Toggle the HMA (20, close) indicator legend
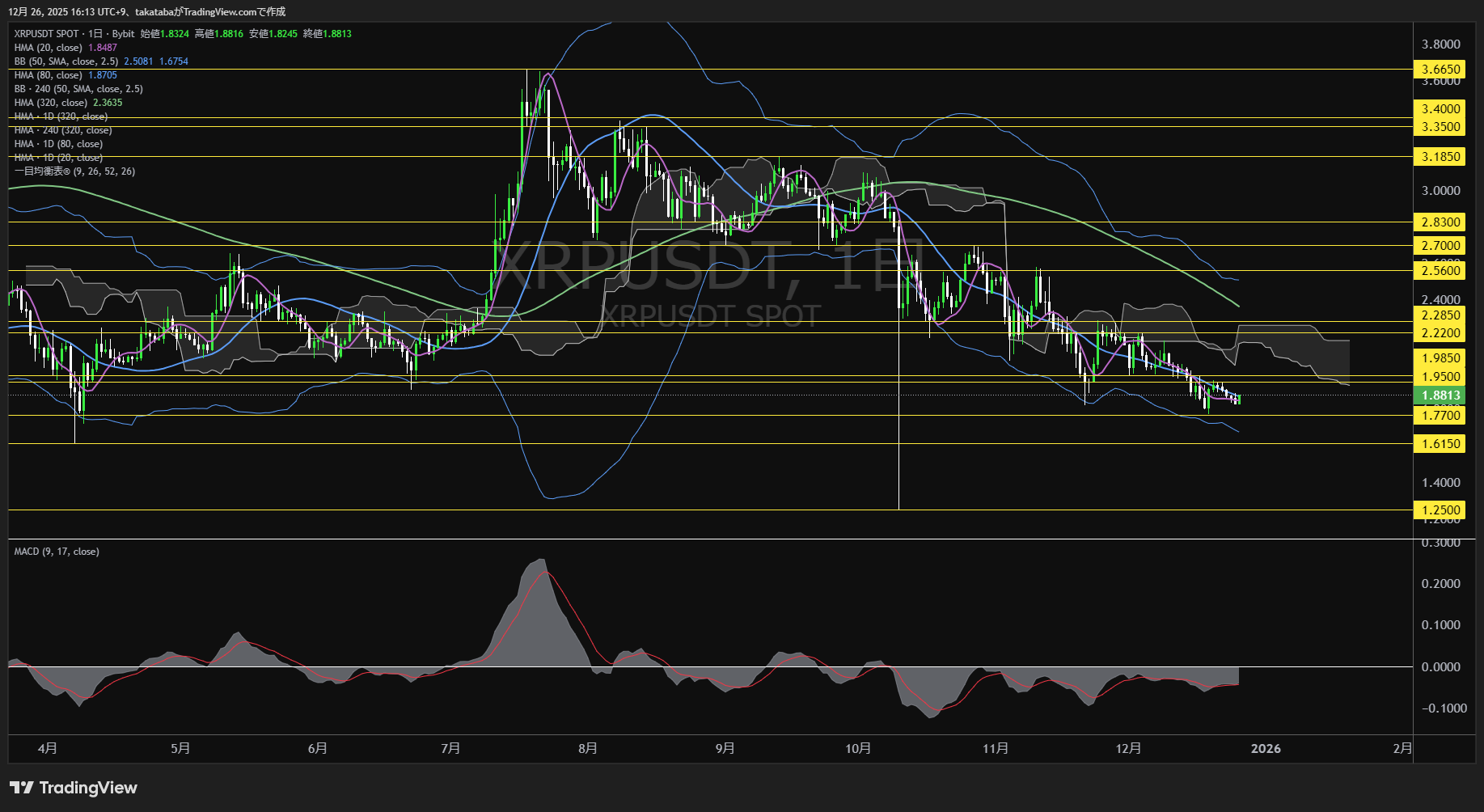Screen dimensions: 1484x812 tap(49, 48)
